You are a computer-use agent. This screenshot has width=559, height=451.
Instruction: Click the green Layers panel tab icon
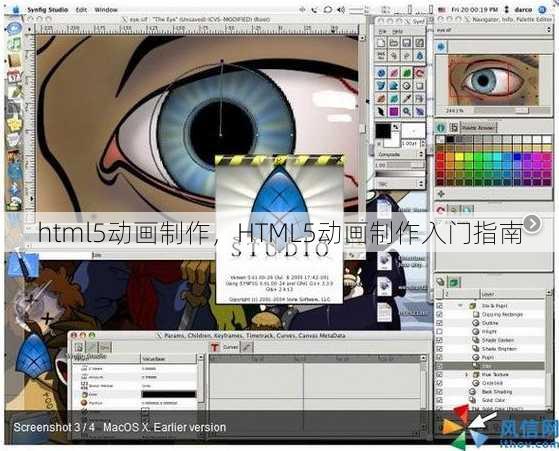click(x=453, y=282)
